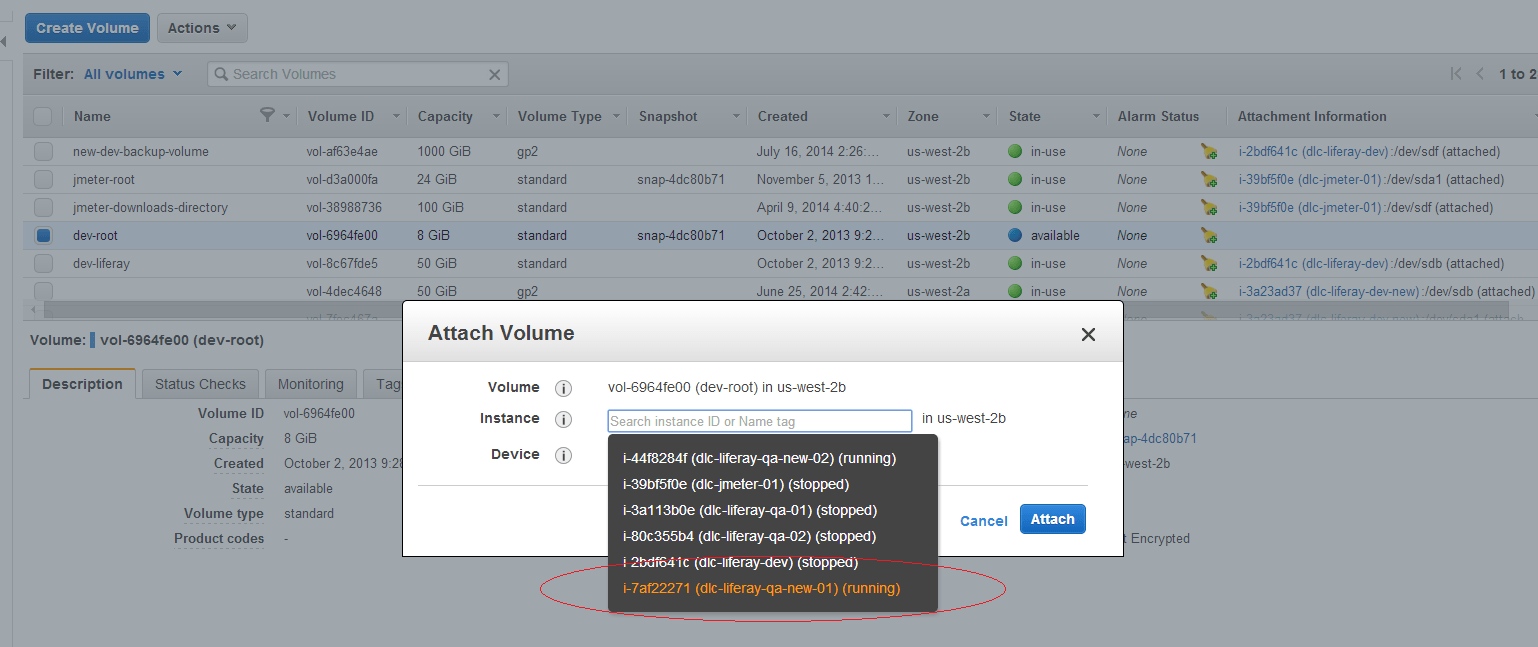Switch to the Status Checks tab
This screenshot has width=1538, height=647.
(x=200, y=384)
